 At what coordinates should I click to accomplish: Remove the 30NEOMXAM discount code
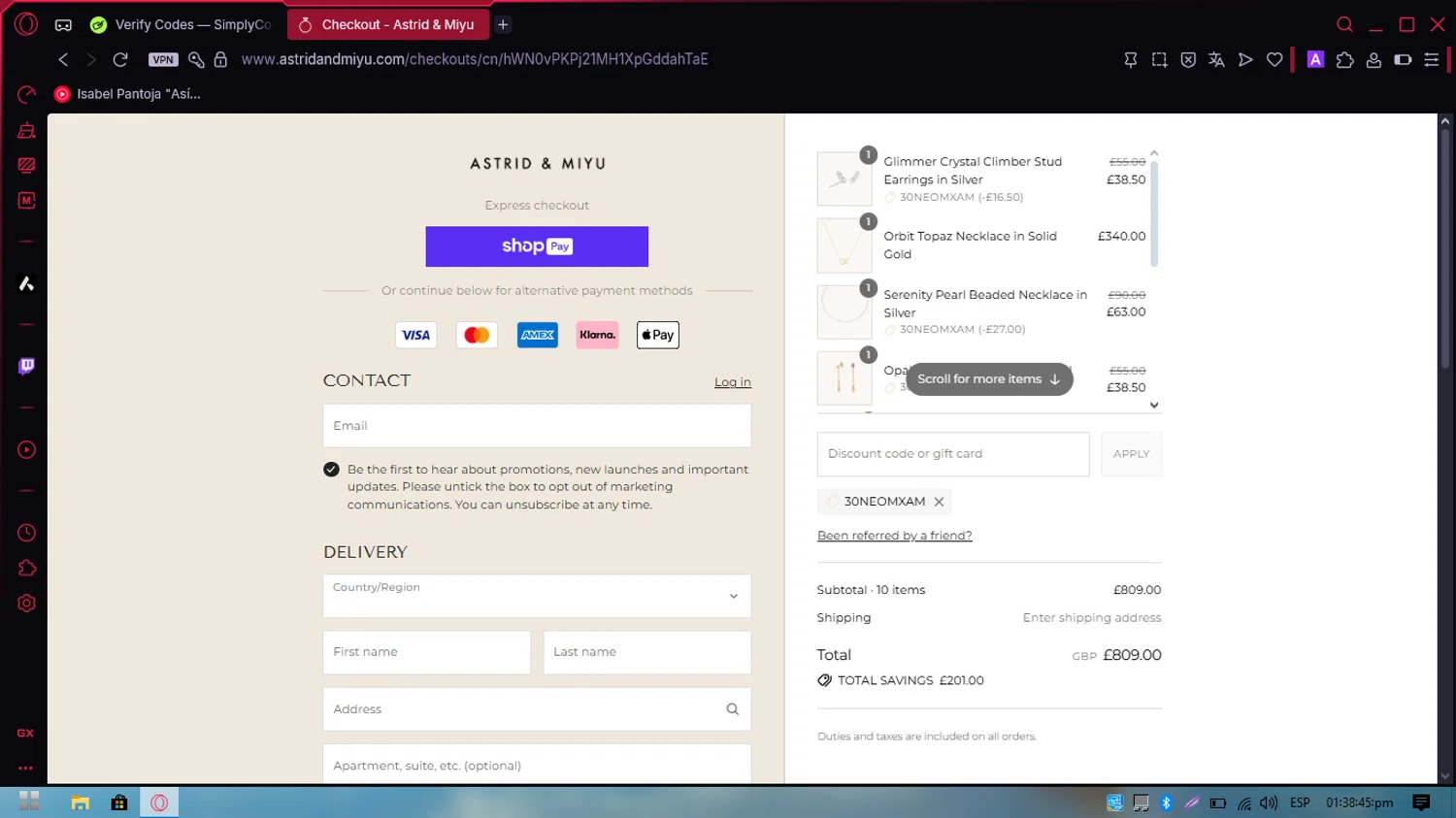[939, 502]
